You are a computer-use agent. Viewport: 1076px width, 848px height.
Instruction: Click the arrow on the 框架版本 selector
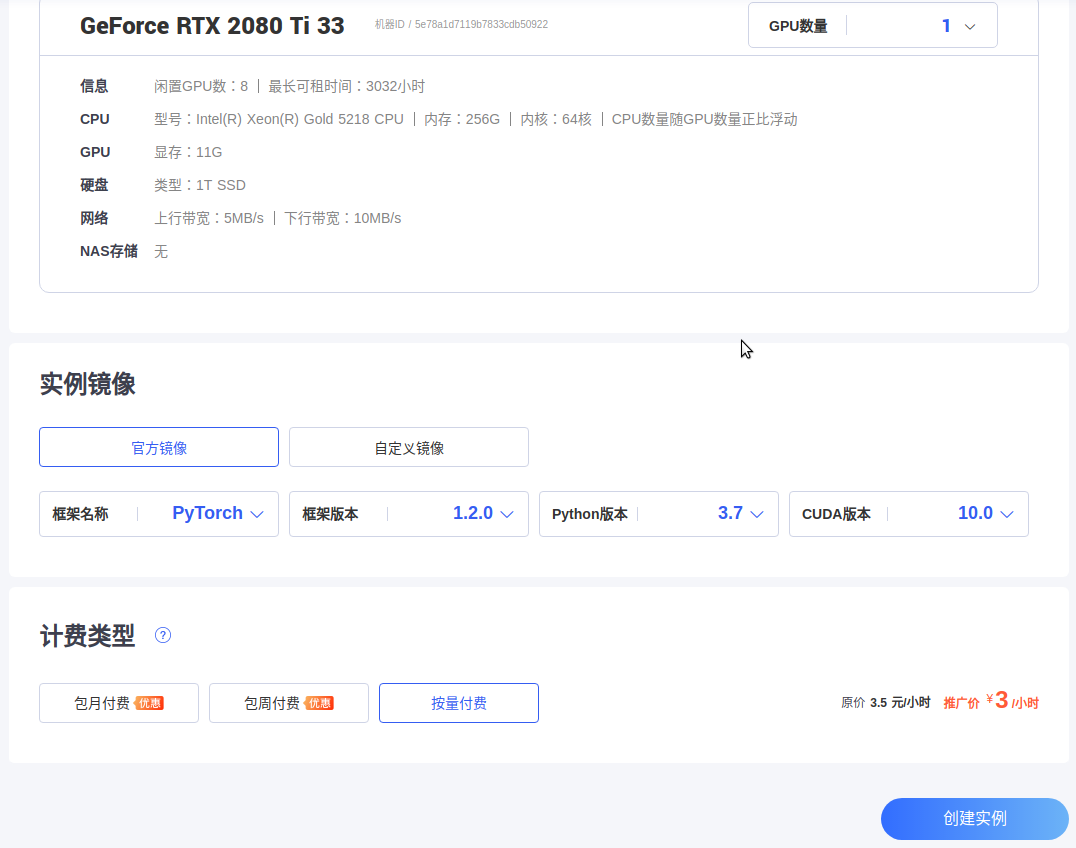click(x=505, y=513)
